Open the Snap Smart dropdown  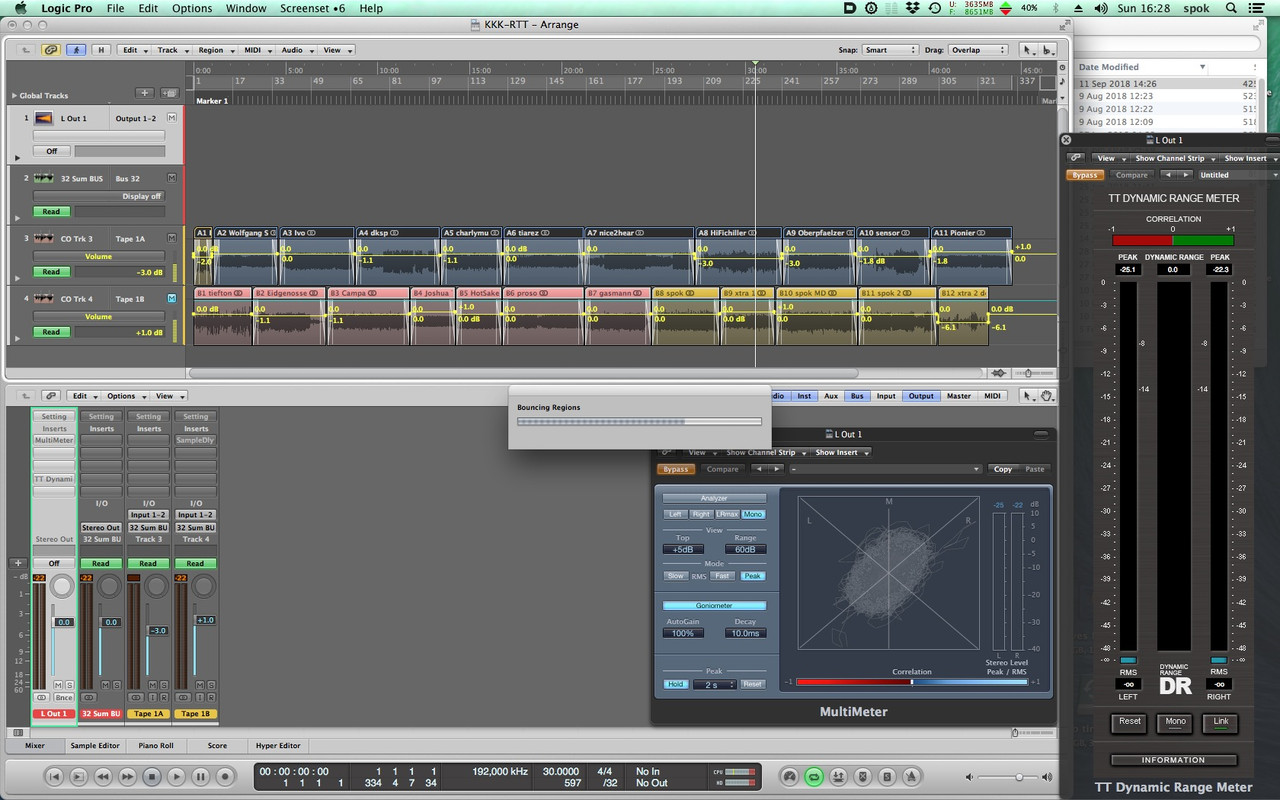[x=890, y=50]
